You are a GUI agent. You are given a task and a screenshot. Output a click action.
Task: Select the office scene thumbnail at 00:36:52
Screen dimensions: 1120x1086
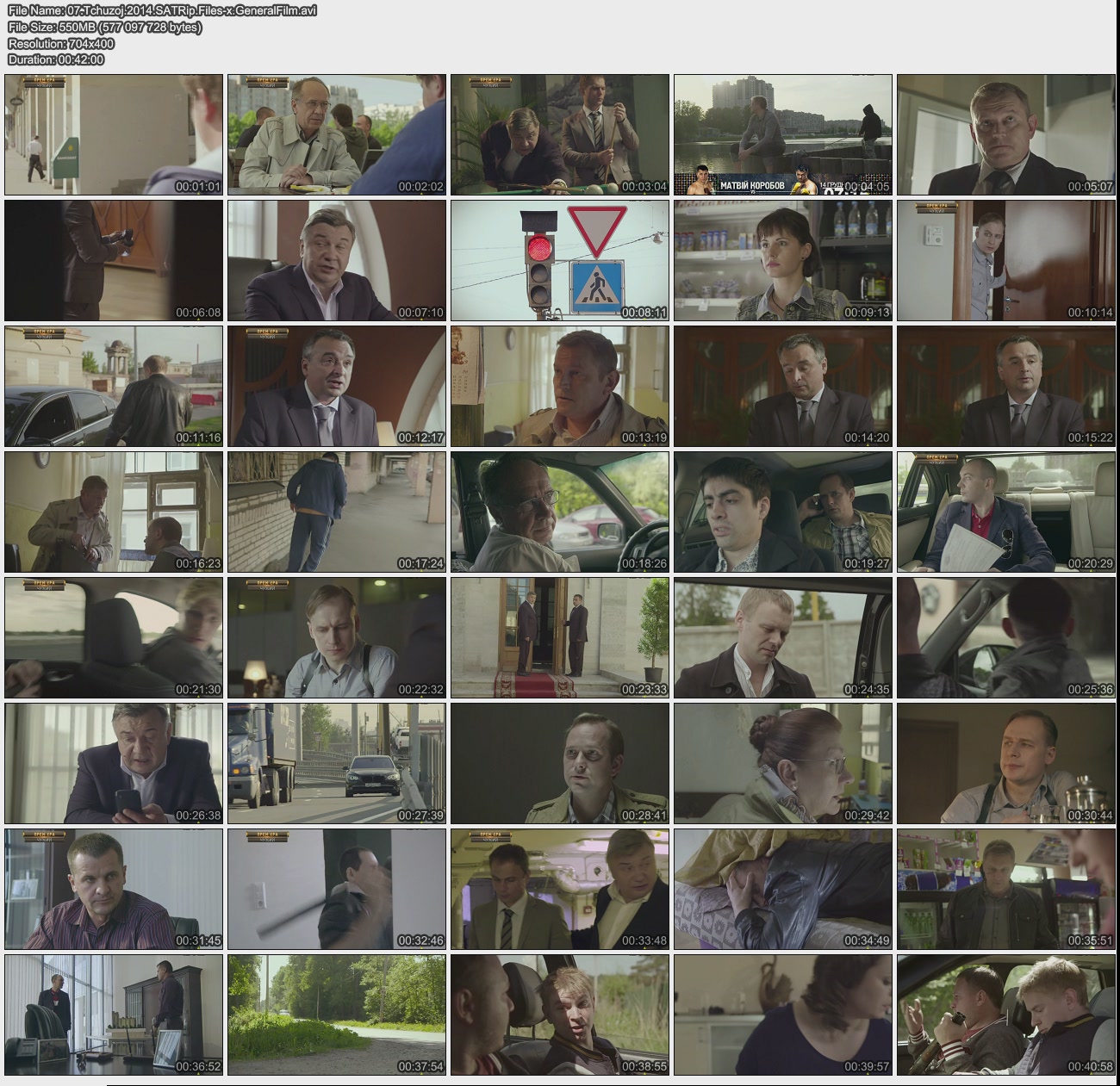(114, 1014)
